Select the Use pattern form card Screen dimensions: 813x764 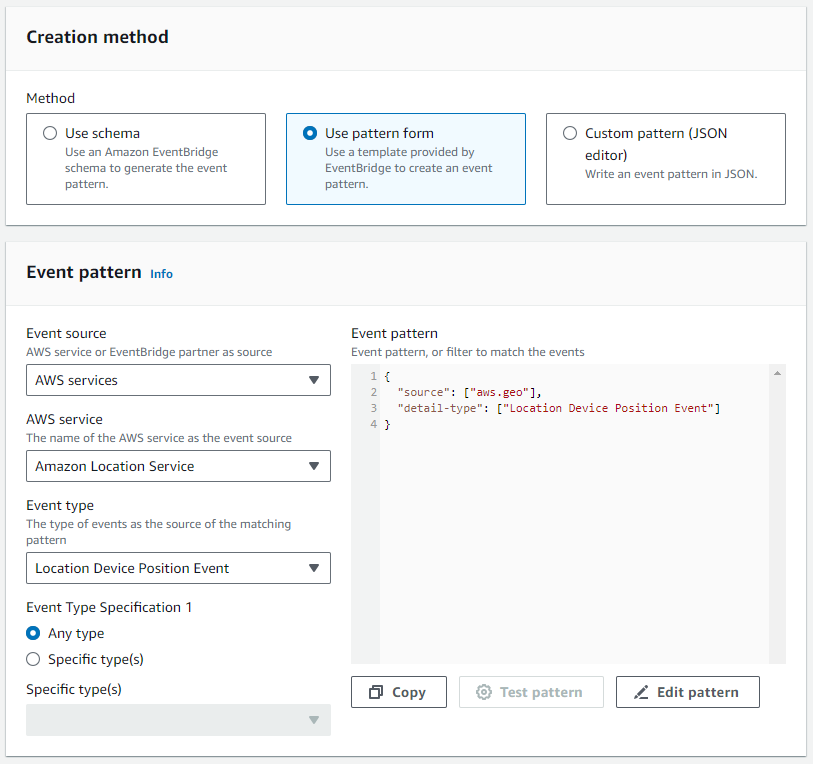pyautogui.click(x=405, y=159)
